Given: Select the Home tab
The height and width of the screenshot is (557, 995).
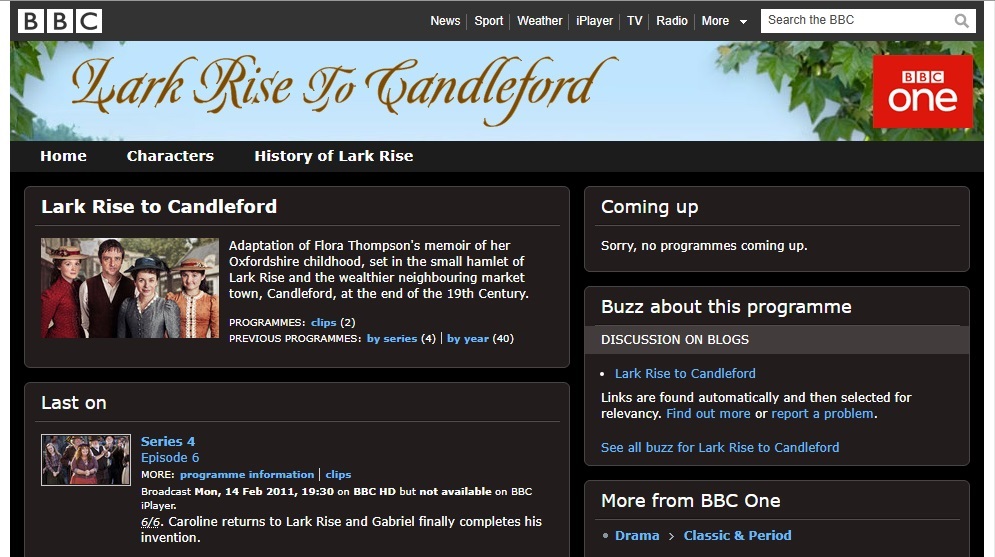Looking at the screenshot, I should point(63,156).
